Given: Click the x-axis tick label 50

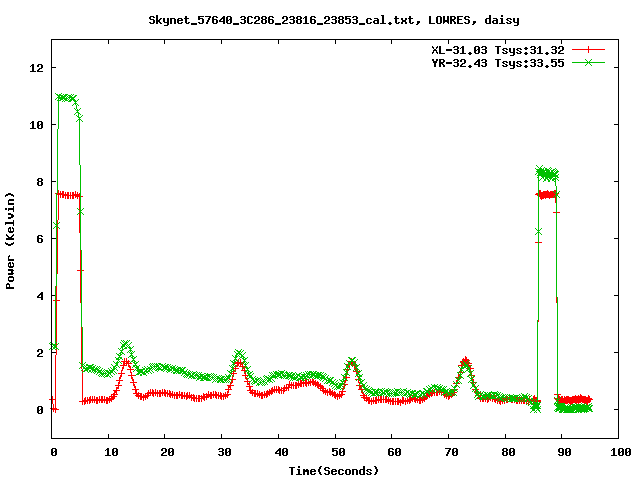Looking at the screenshot, I should pos(338,452).
